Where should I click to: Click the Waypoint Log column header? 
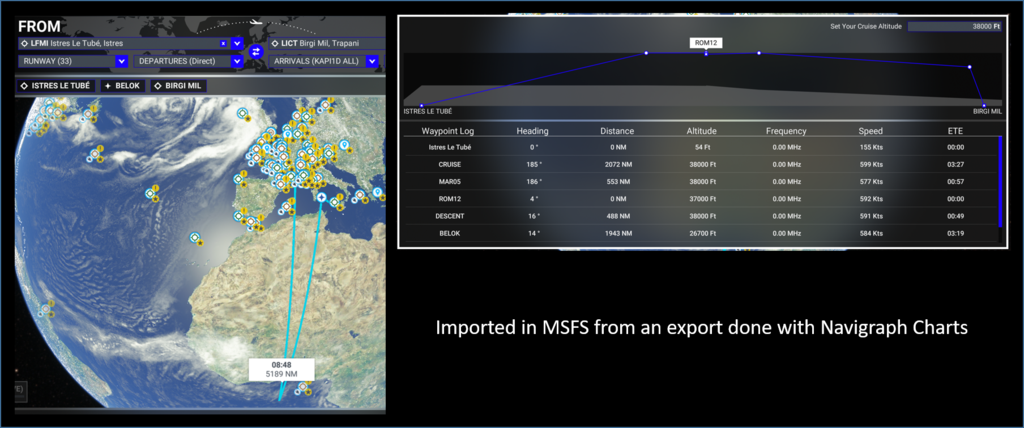[447, 131]
